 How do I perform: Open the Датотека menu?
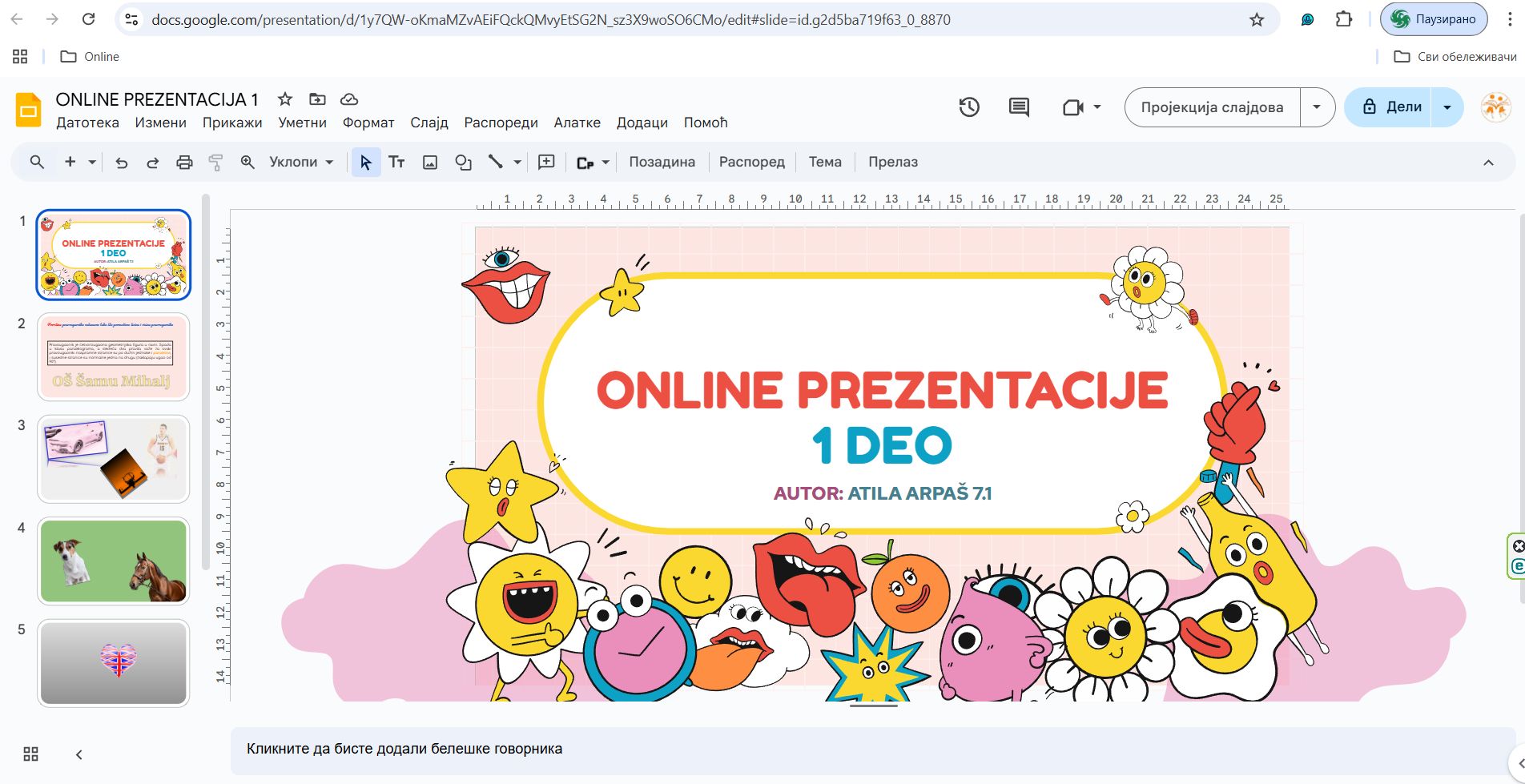(x=87, y=123)
